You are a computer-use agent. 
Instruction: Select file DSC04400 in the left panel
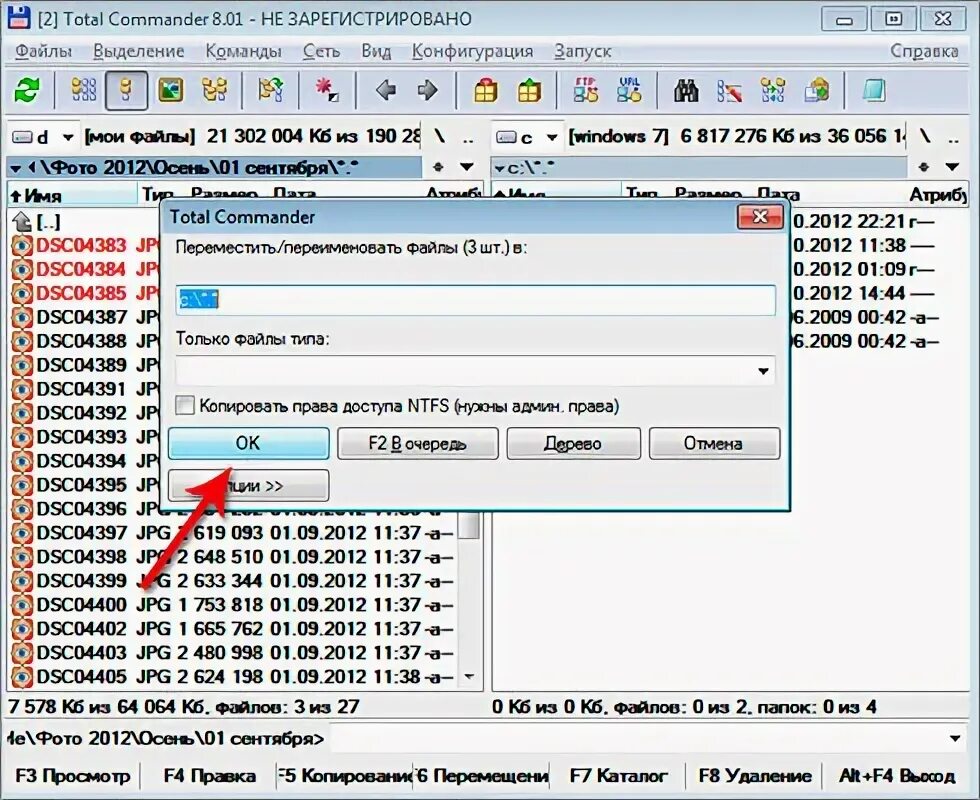[x=232, y=605]
